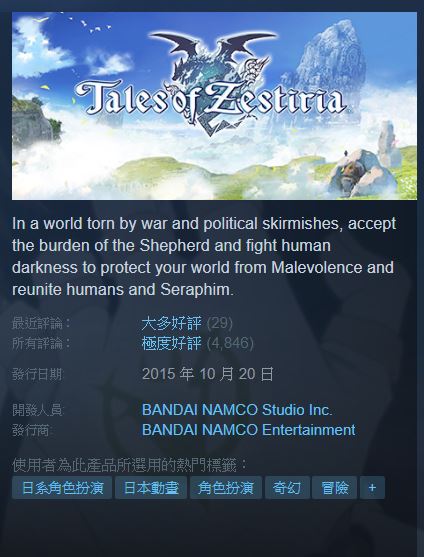Open the 奇幻 tag
This screenshot has width=424, height=557.
tap(287, 487)
